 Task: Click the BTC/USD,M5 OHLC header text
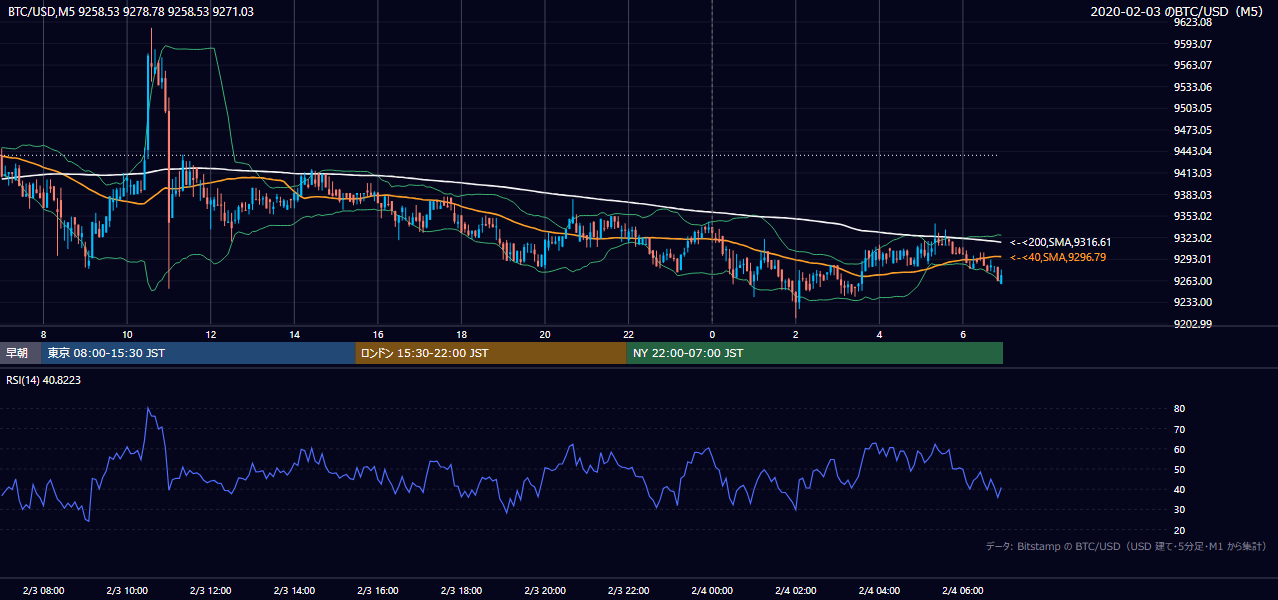[130, 12]
